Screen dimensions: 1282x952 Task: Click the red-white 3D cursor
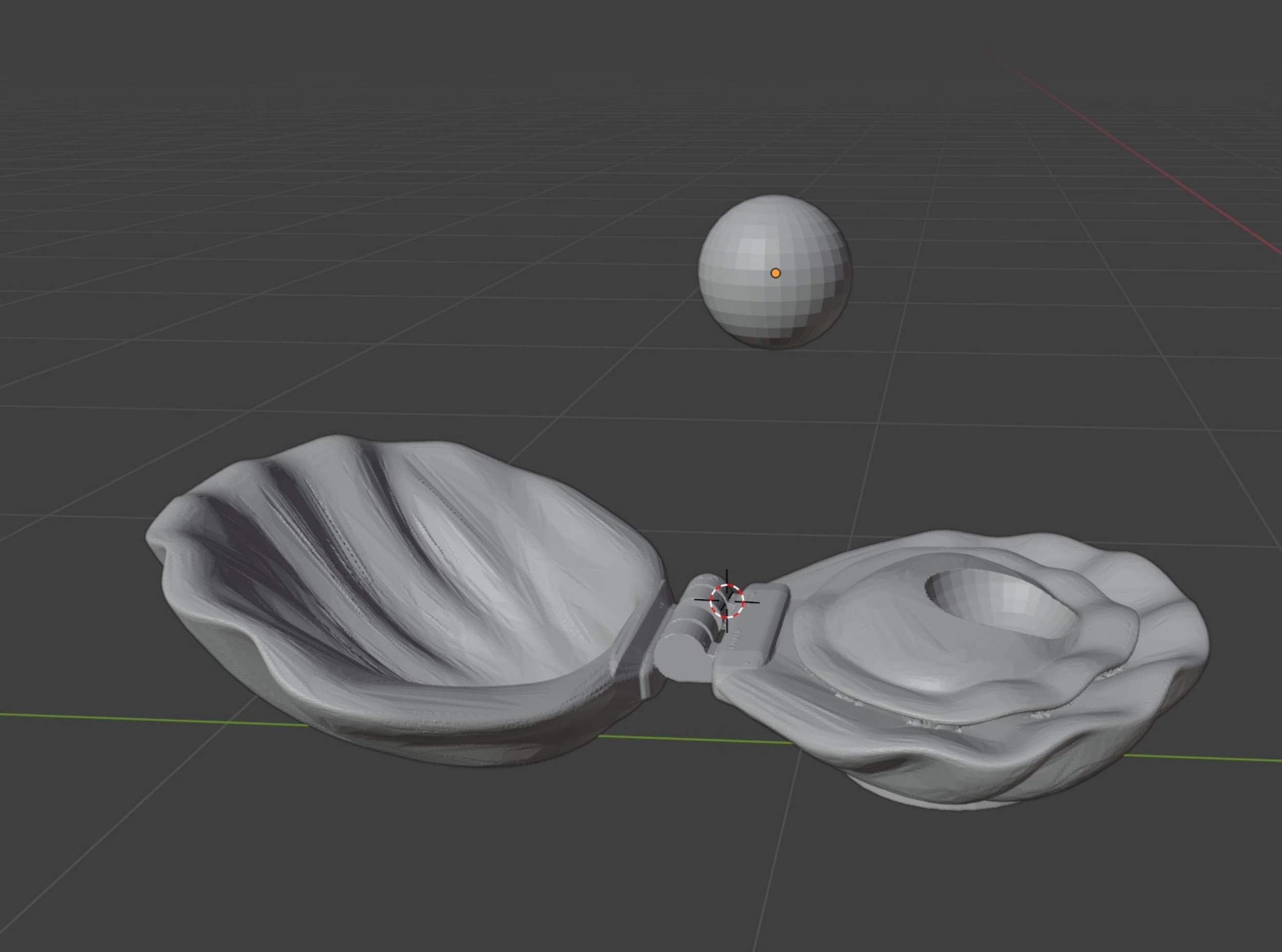727,601
